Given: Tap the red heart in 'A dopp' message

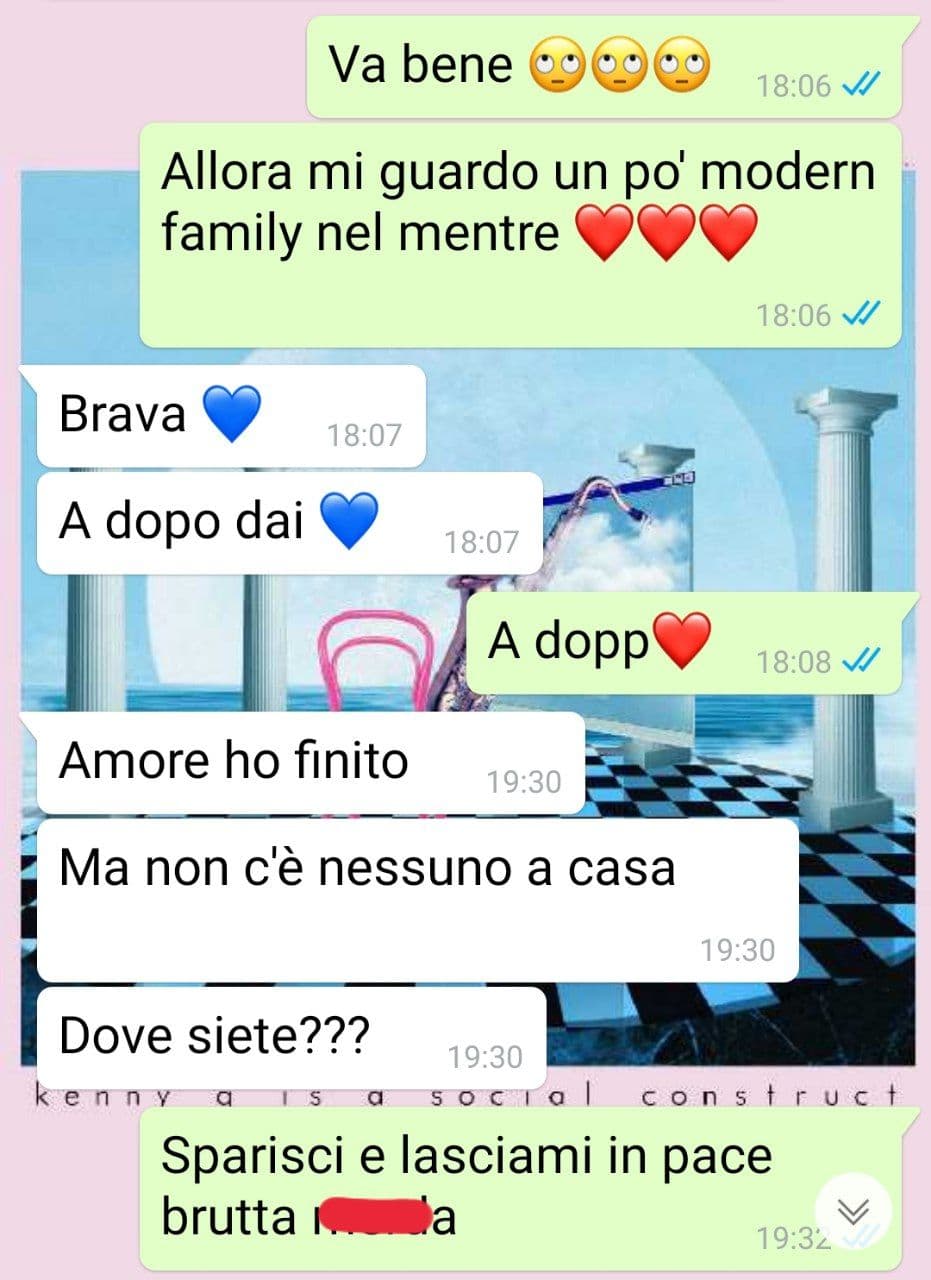Looking at the screenshot, I should coord(681,641).
